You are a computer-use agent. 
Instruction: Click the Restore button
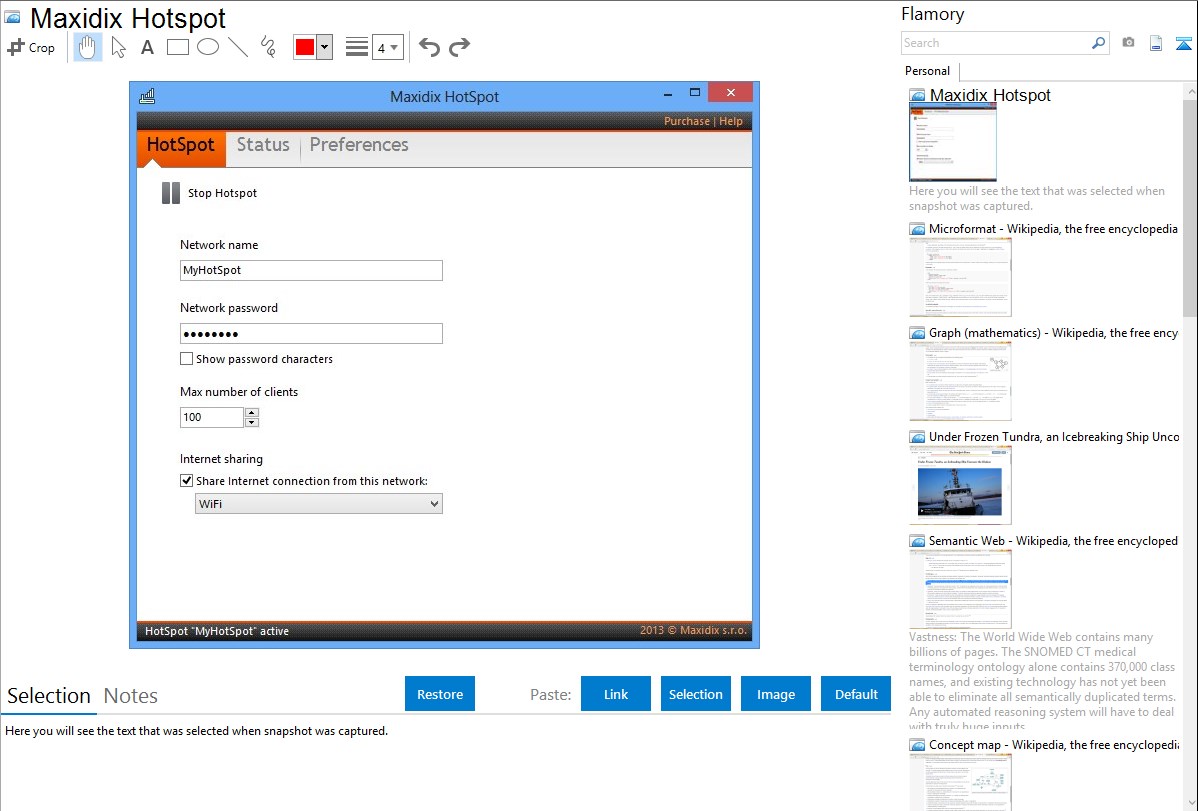[x=440, y=694]
